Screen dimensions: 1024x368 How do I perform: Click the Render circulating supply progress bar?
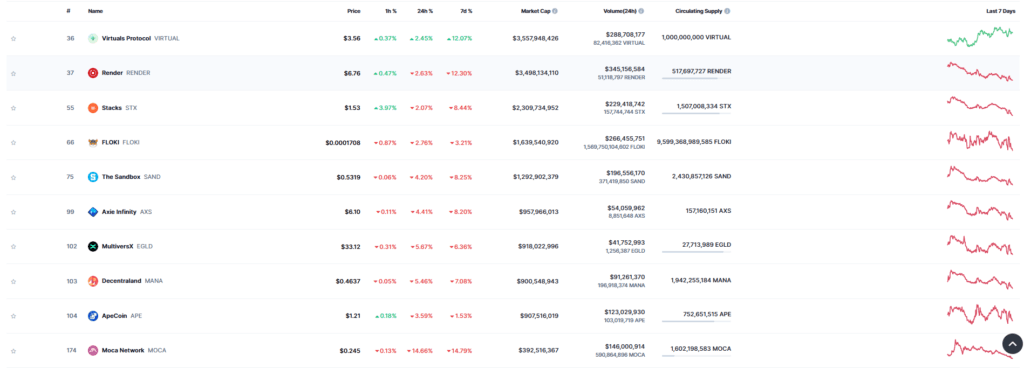pyautogui.click(x=696, y=79)
